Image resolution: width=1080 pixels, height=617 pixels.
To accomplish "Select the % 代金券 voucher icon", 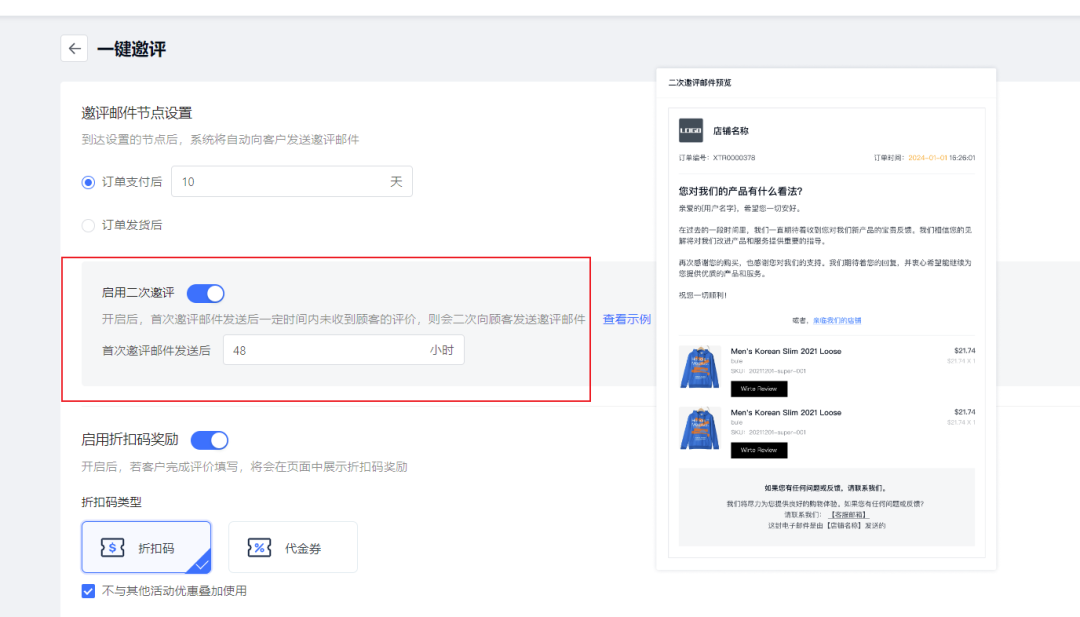I will point(259,547).
